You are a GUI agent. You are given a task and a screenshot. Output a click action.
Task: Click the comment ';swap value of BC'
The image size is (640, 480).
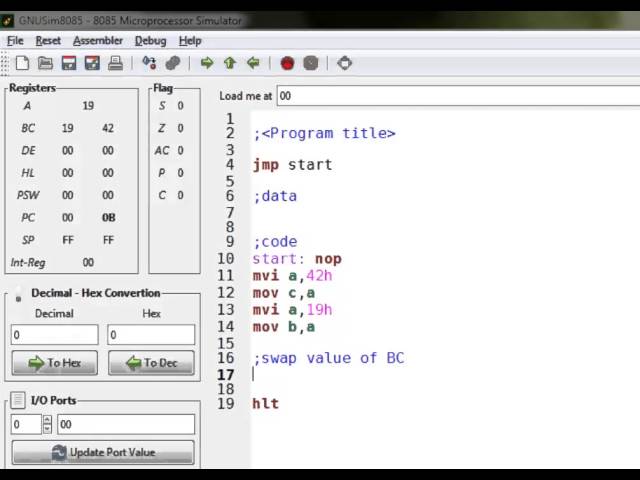(329, 358)
